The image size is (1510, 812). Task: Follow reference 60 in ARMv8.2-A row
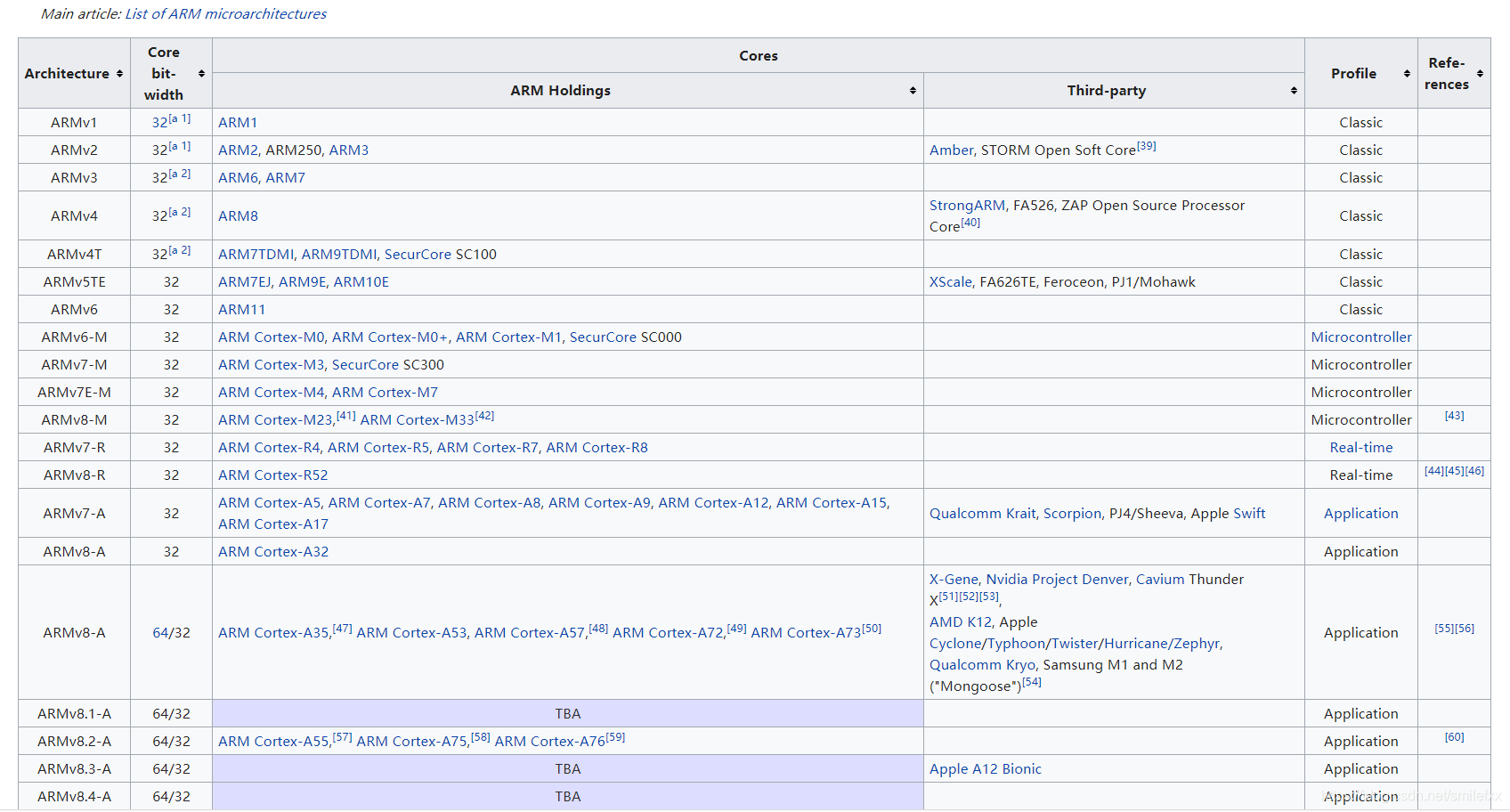(1454, 737)
